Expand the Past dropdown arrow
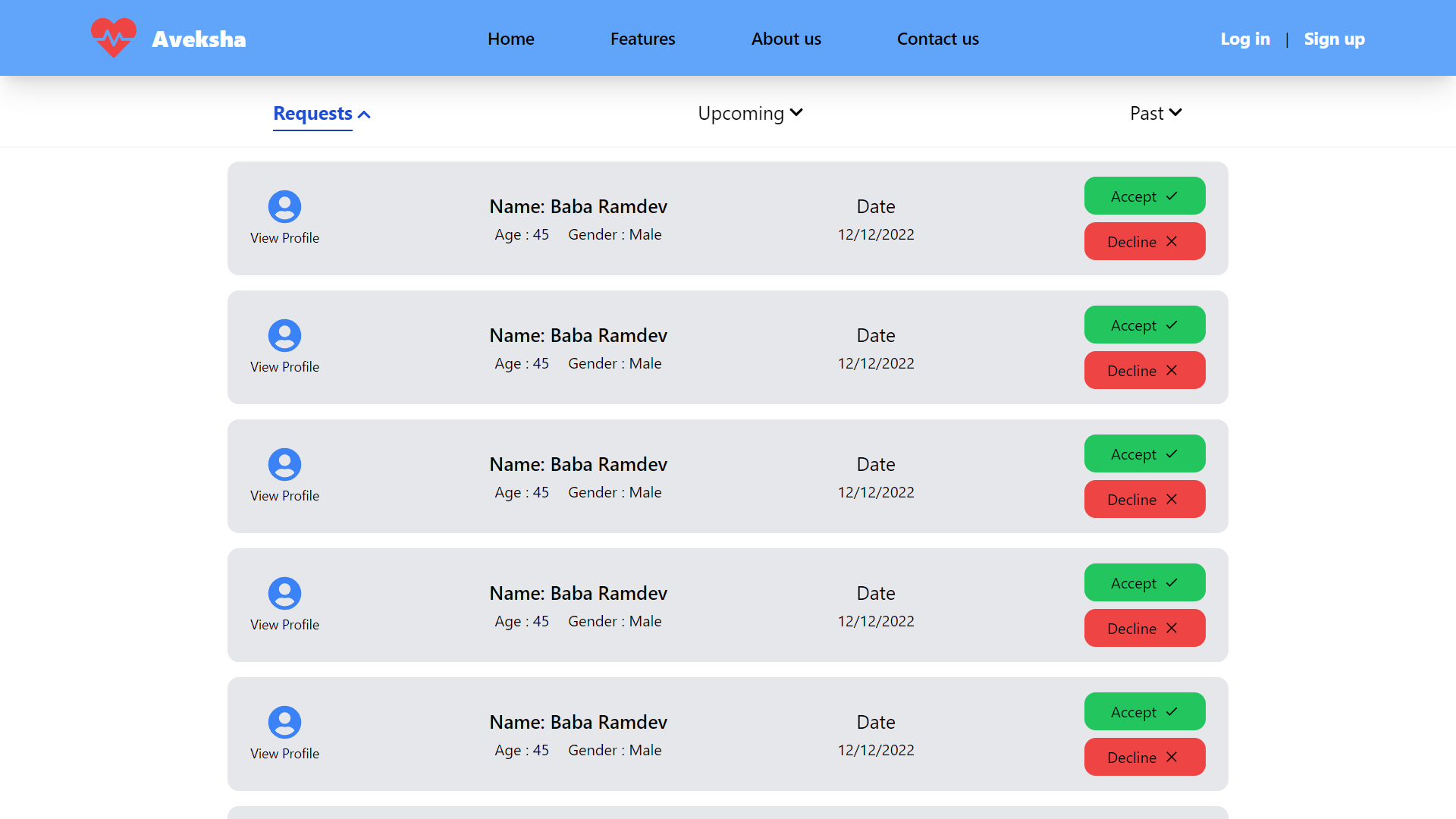The width and height of the screenshot is (1456, 819). (x=1175, y=113)
